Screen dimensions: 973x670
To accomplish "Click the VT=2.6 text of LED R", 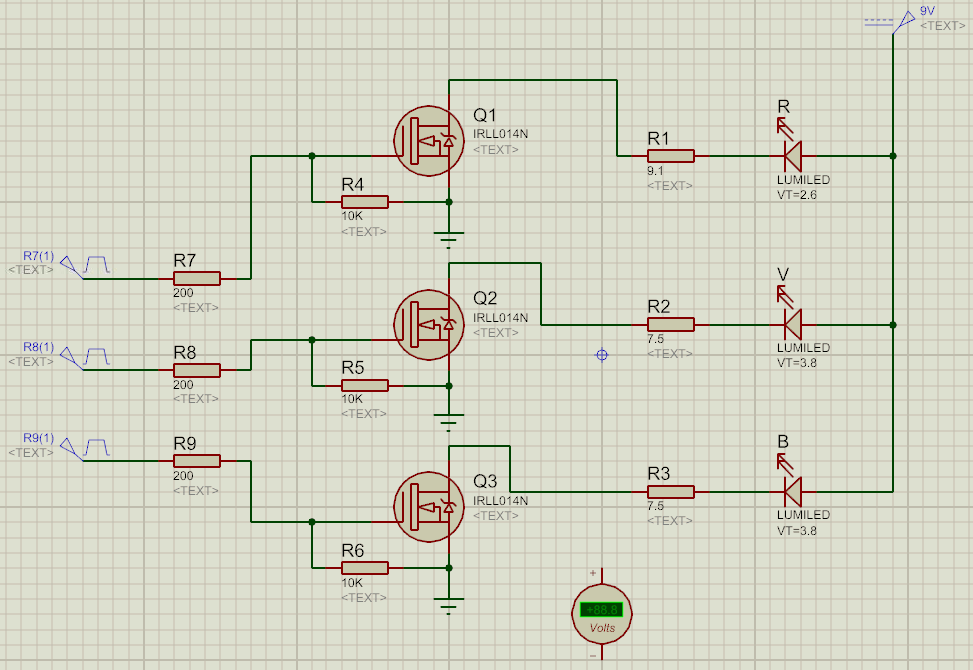I will coord(797,195).
